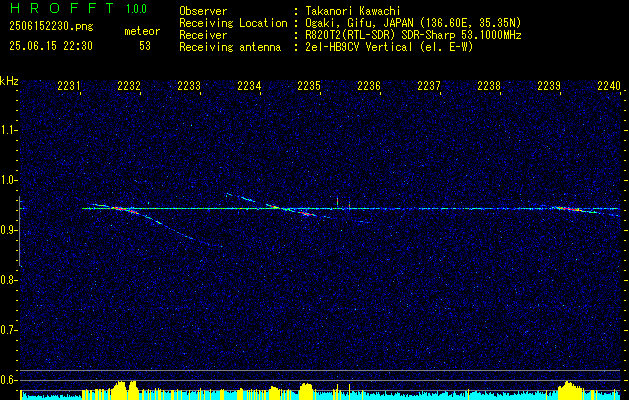
Task: Click time axis marker 2233
Action: (x=189, y=86)
